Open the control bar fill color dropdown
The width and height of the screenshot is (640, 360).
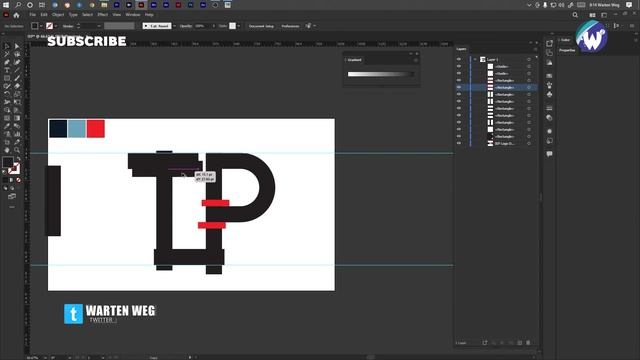(x=41, y=26)
